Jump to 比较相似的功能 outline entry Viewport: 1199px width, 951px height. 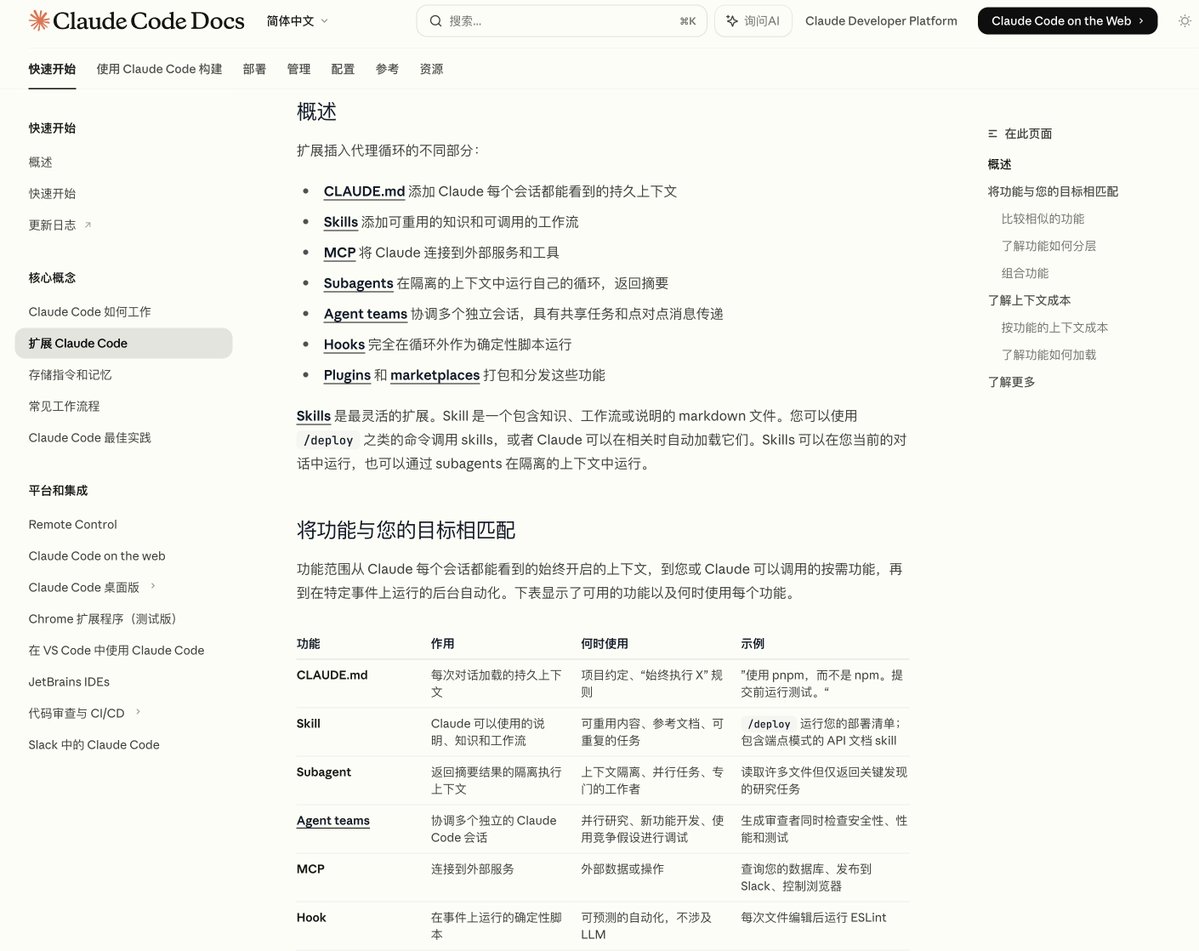click(x=1043, y=219)
